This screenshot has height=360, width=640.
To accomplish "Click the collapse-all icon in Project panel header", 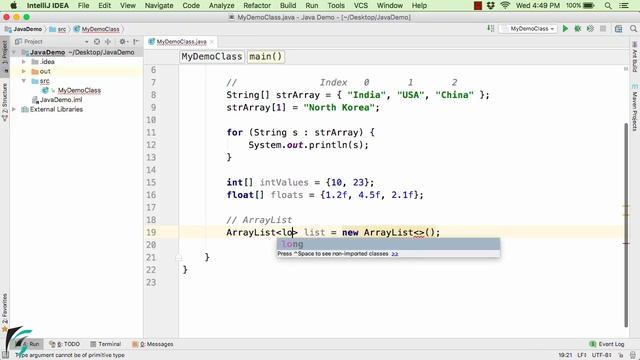I will tap(108, 42).
